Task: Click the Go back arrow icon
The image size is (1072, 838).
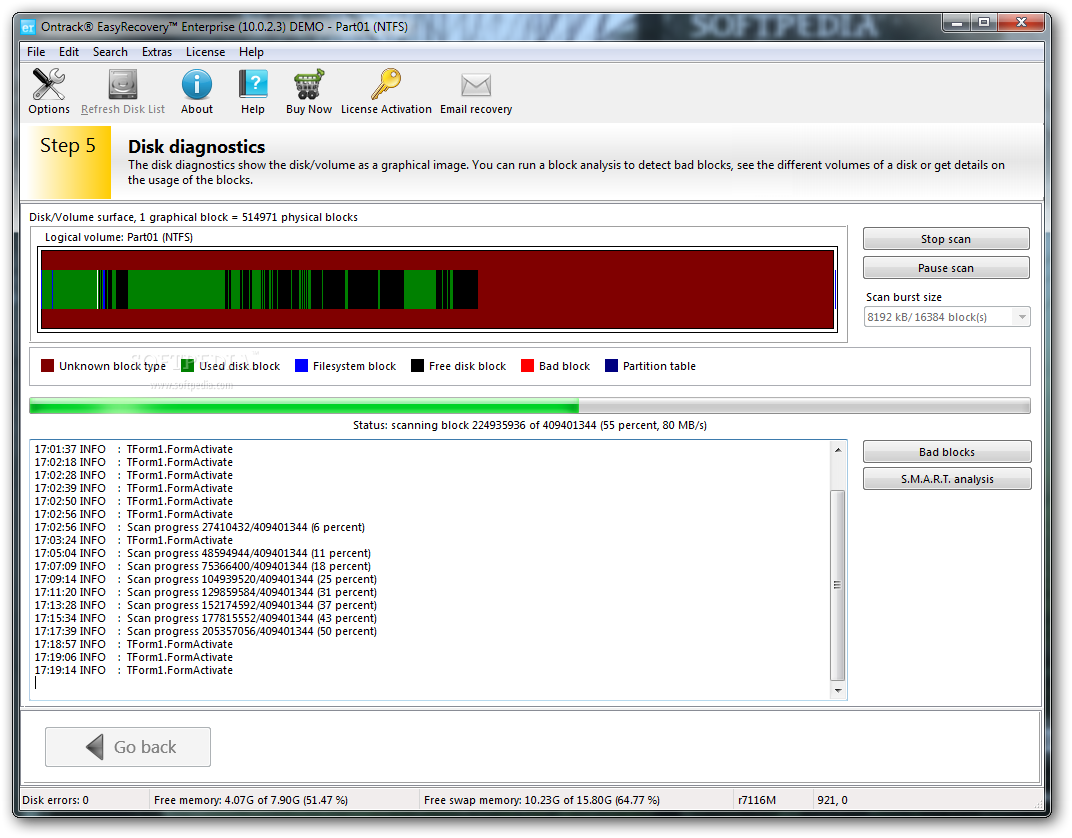Action: [x=95, y=746]
